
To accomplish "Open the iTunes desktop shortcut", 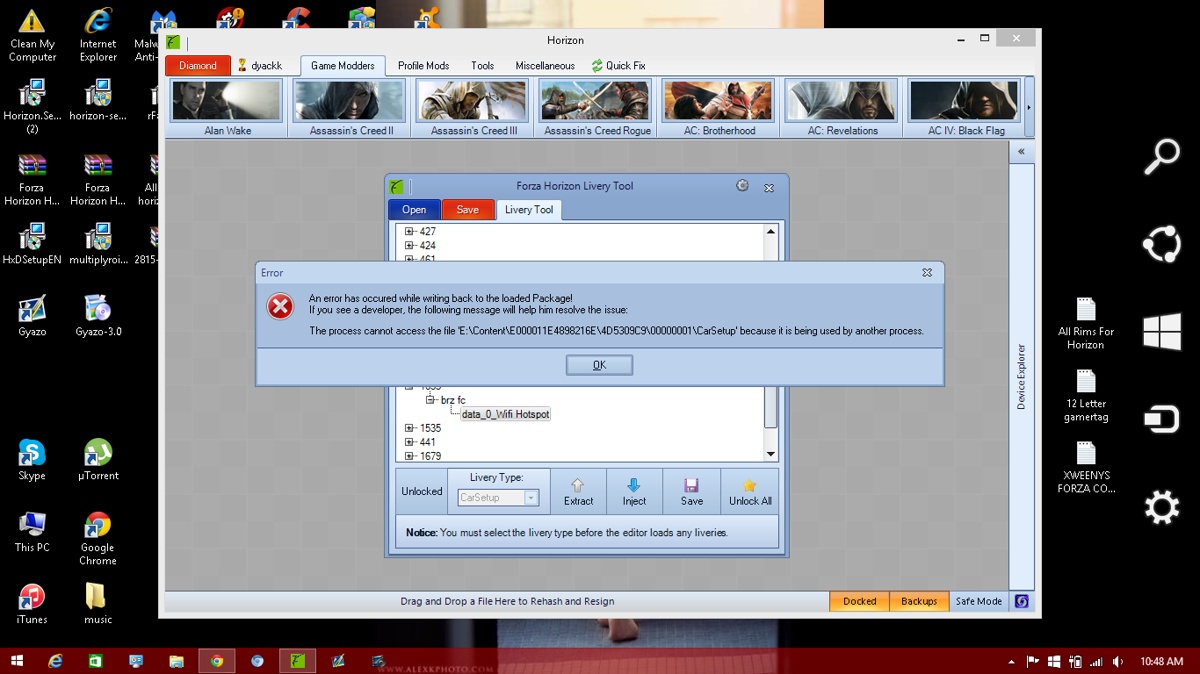I will (32, 603).
